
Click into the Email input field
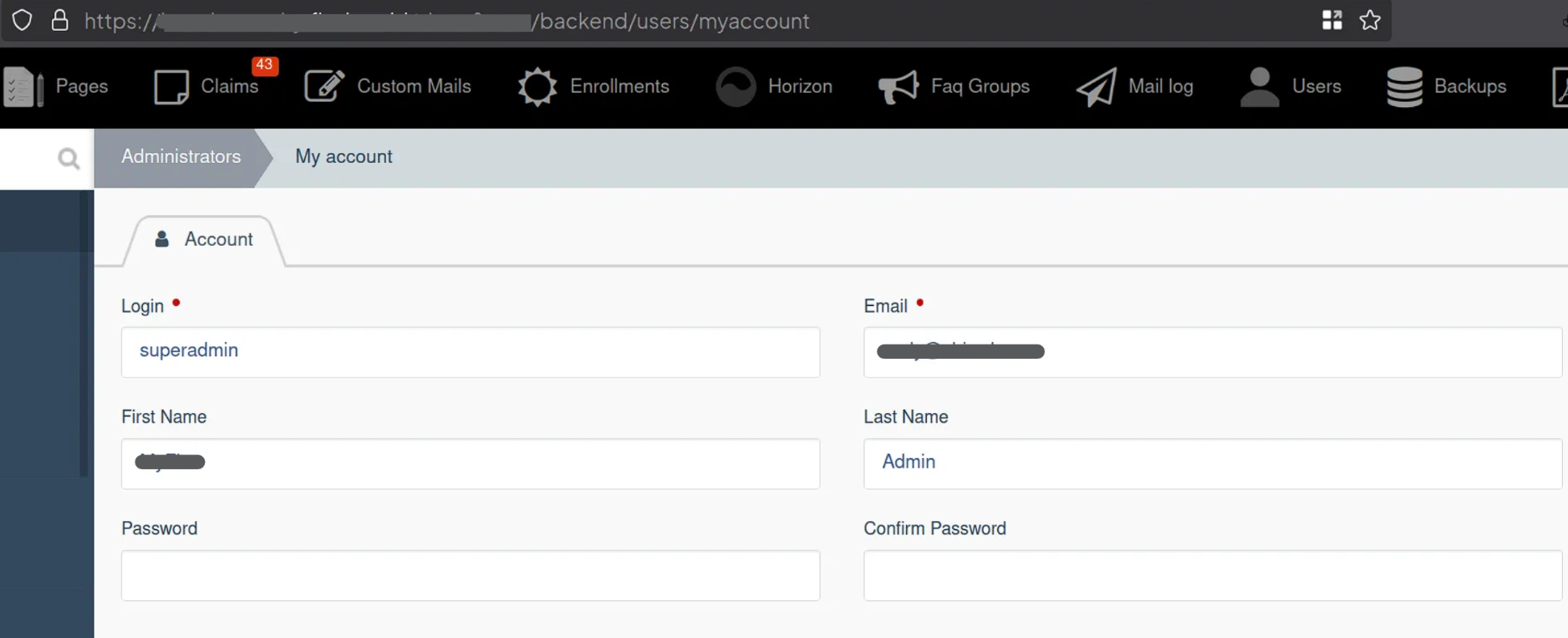pos(1213,352)
